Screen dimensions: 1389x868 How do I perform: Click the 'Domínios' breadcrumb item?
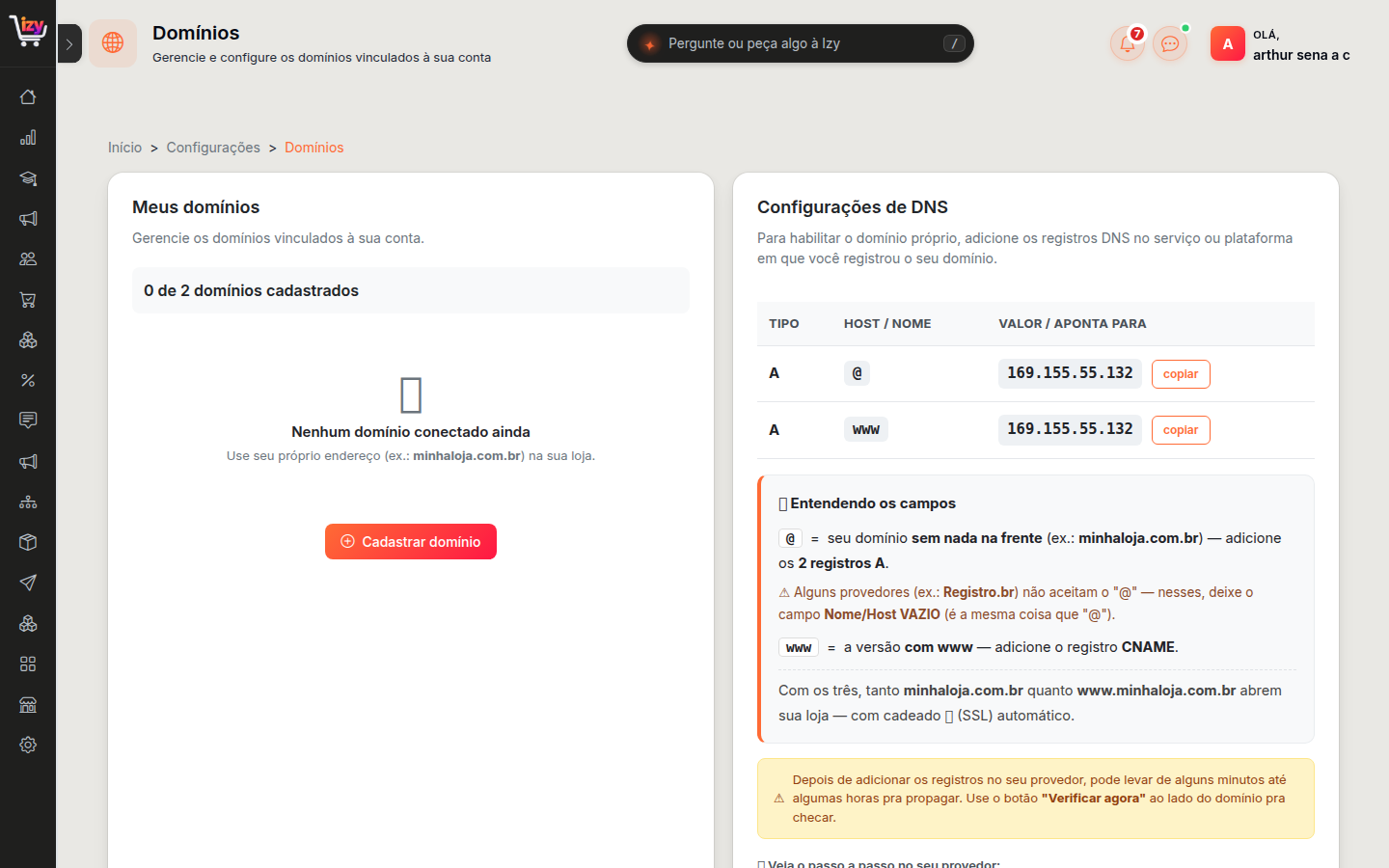pos(313,148)
